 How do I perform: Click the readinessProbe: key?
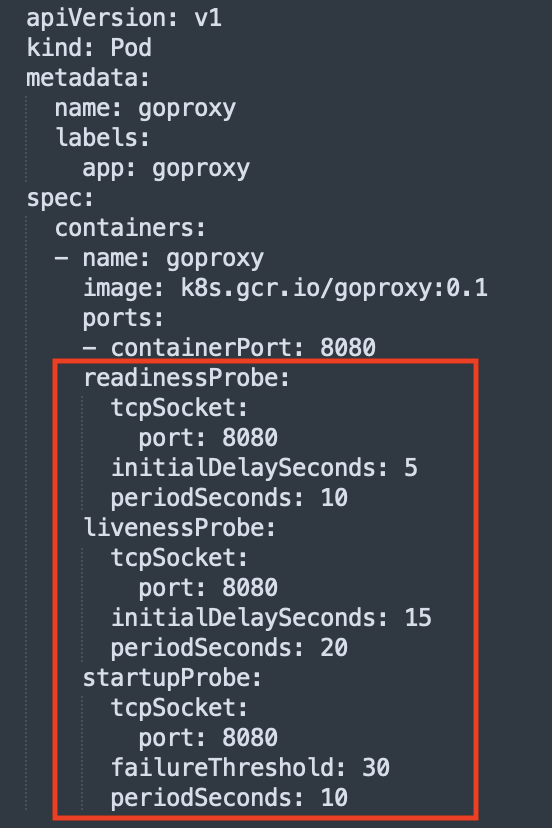(x=186, y=378)
